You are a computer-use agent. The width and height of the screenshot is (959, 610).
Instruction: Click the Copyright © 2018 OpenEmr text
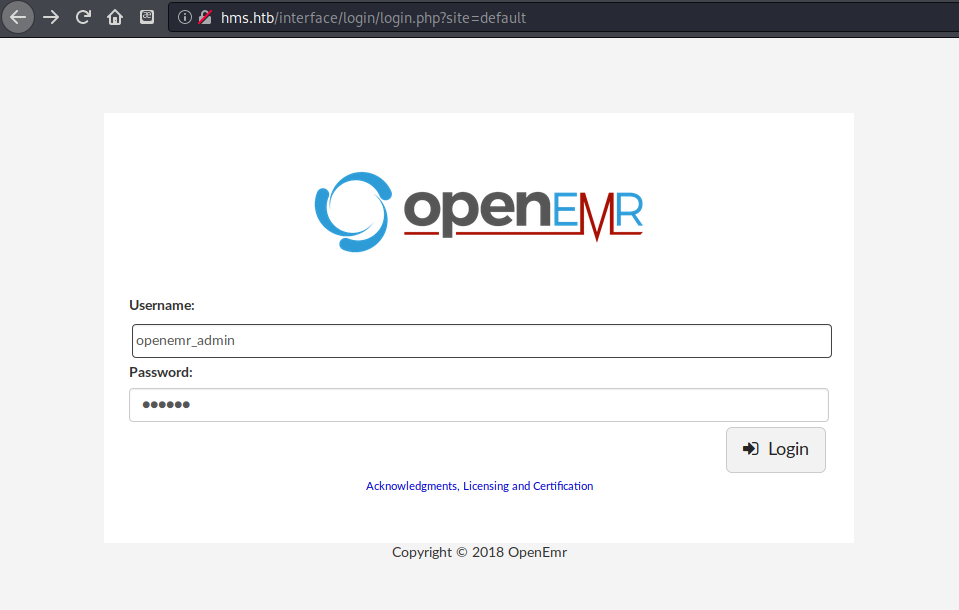pos(480,552)
